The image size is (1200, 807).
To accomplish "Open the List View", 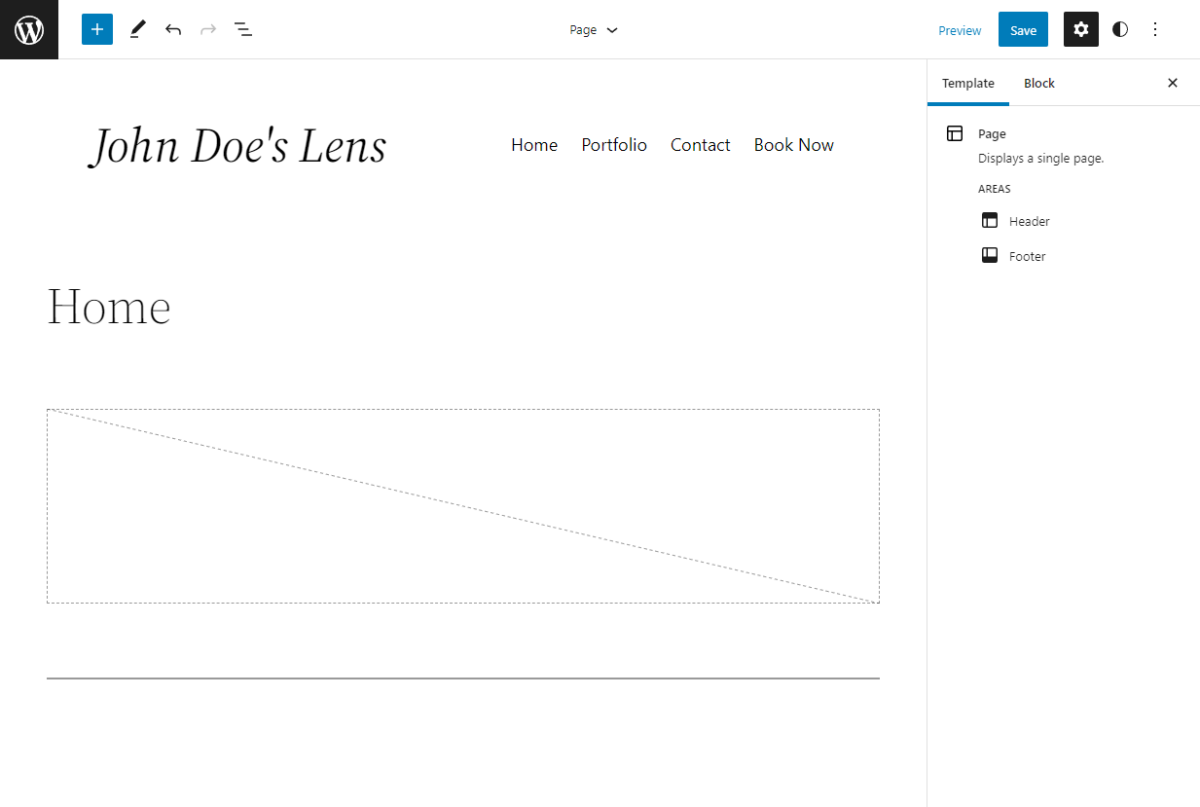I will pyautogui.click(x=243, y=30).
